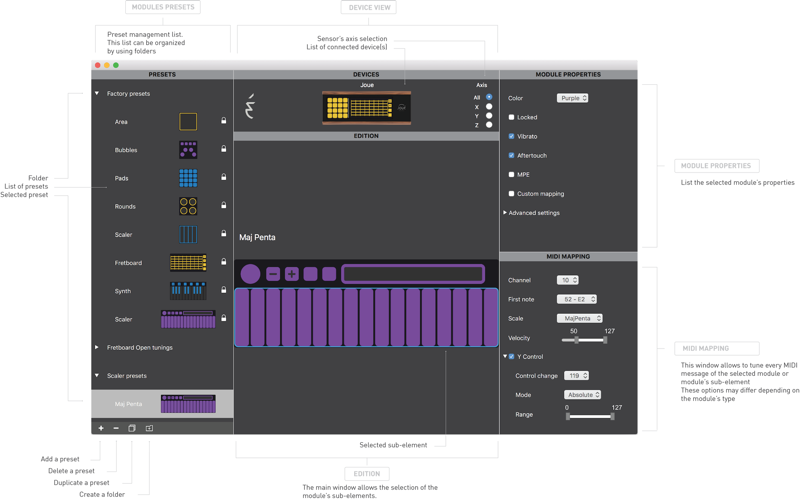Select the Synth preset icon
Viewport: 800px width, 500px height.
point(188,290)
